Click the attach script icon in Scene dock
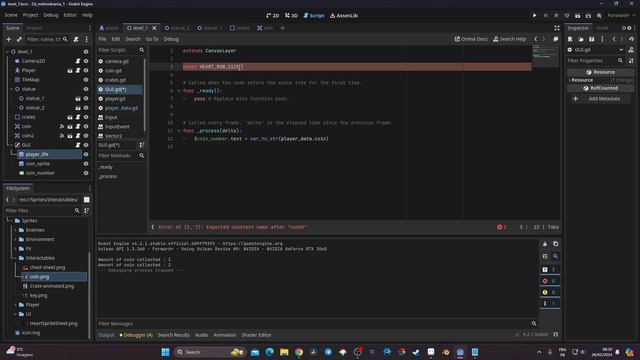The image size is (640, 360). [76, 39]
